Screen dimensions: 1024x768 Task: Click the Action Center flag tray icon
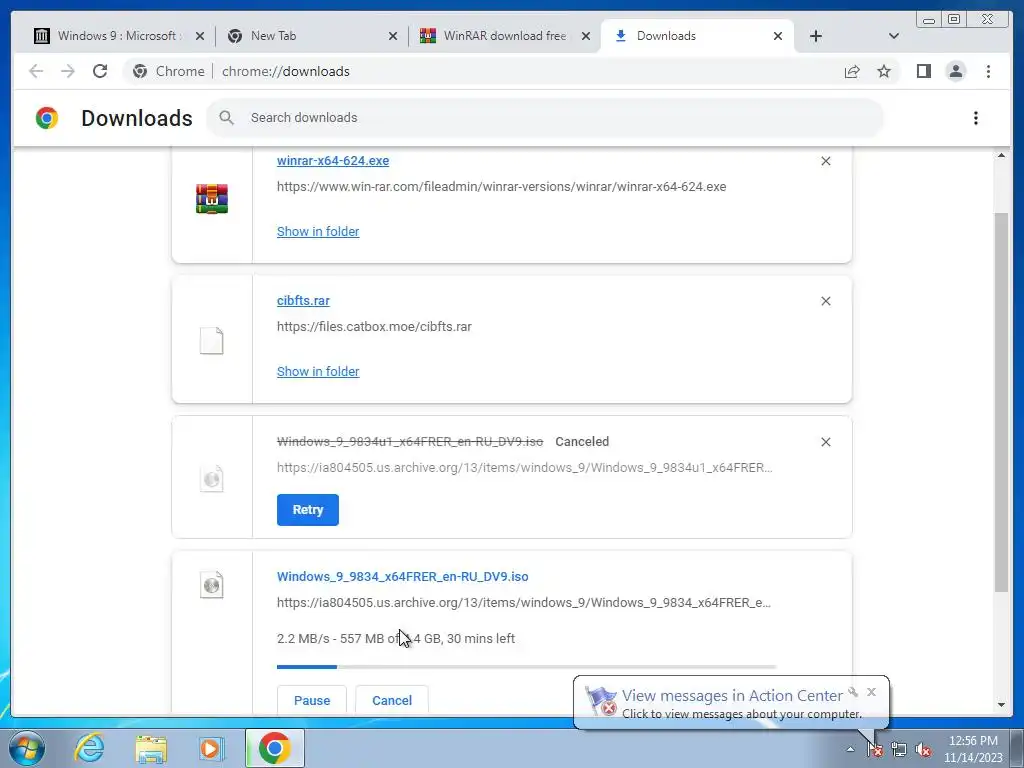coord(874,749)
